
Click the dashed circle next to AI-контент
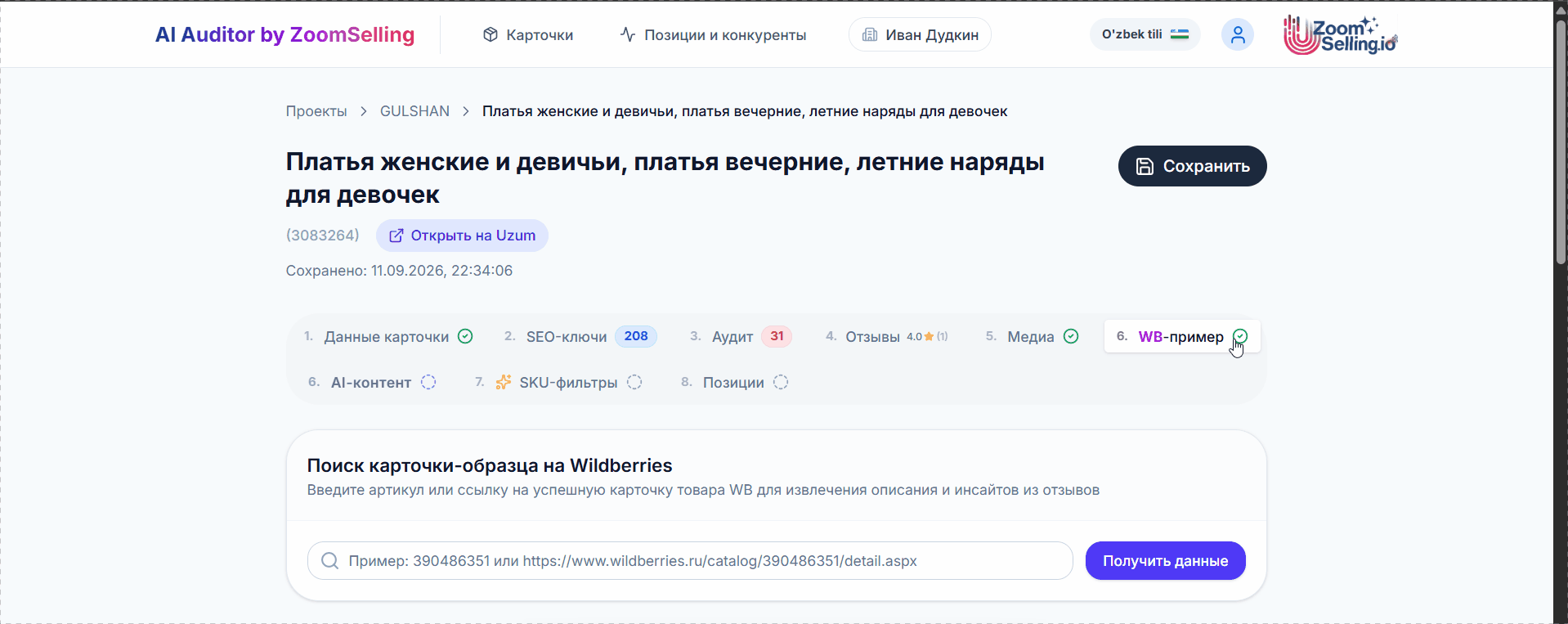[428, 382]
